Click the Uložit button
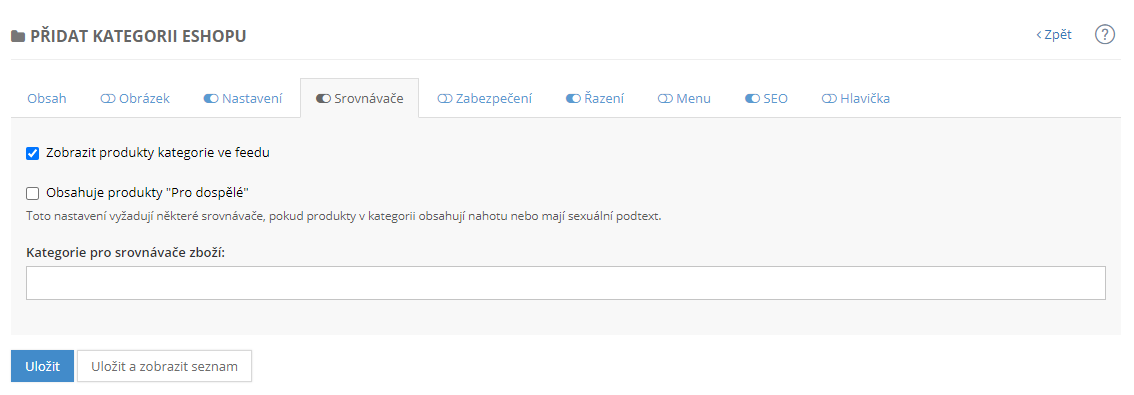Screen dimensions: 1134x395 click(42, 366)
